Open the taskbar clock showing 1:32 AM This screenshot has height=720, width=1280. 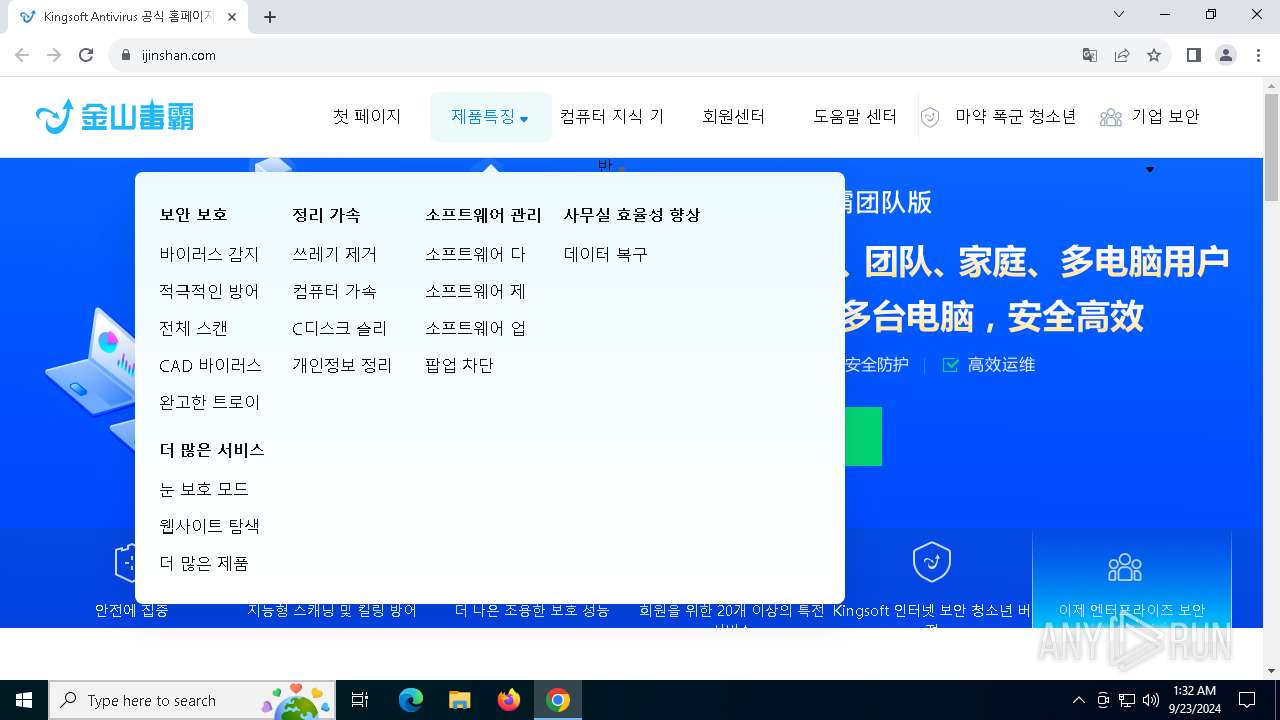(1193, 700)
